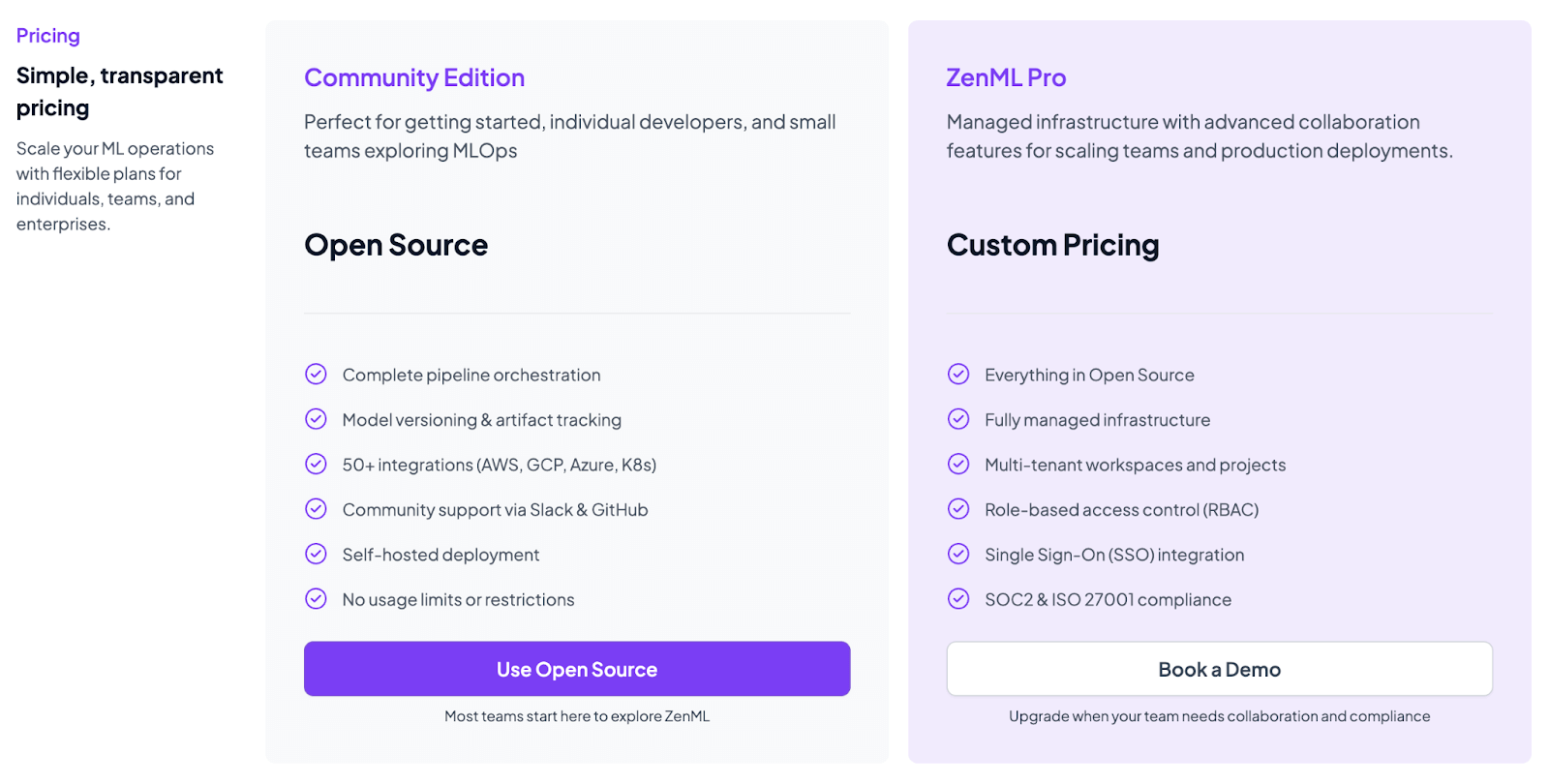Click the Custom Pricing plan title

(1052, 245)
